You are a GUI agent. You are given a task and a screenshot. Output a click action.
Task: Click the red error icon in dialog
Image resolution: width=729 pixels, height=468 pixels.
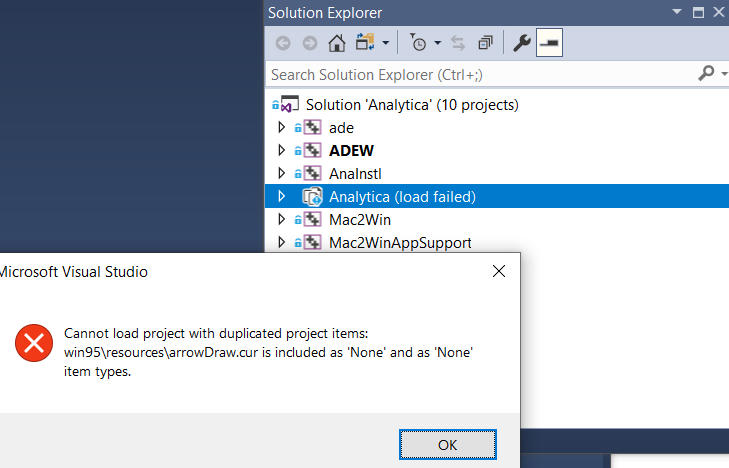[34, 343]
